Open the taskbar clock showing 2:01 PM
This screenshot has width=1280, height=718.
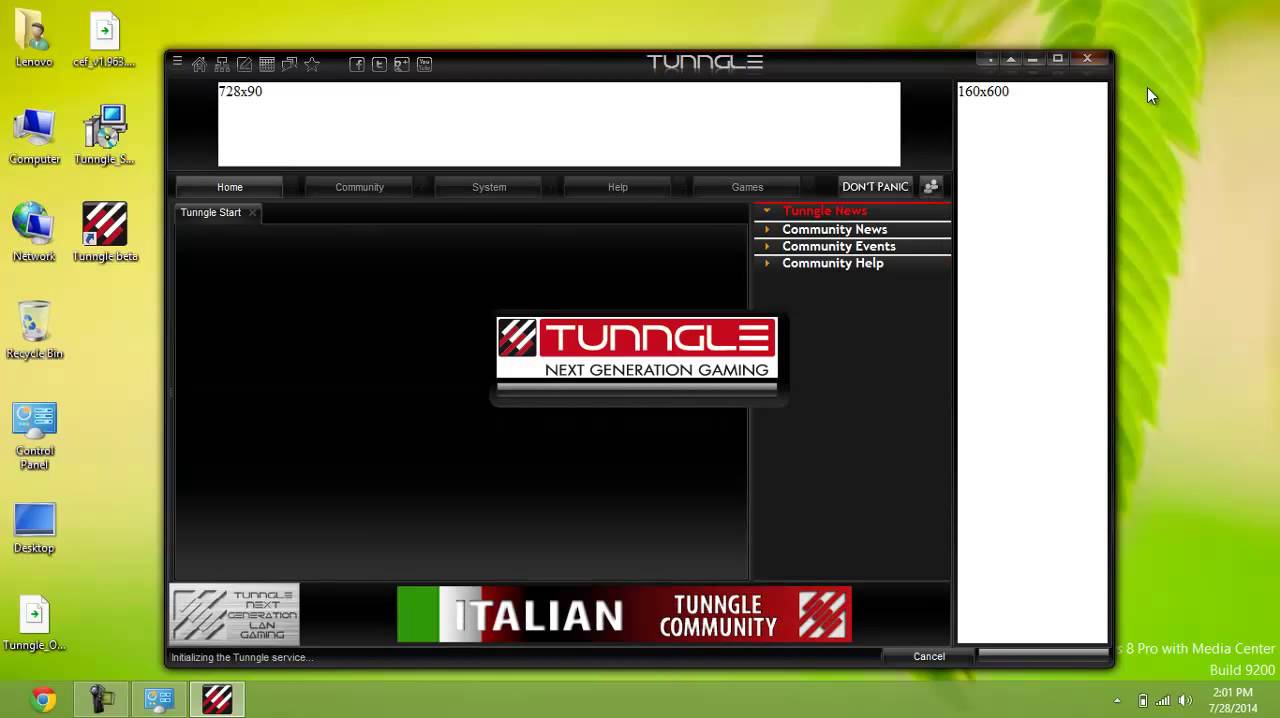coord(1232,700)
